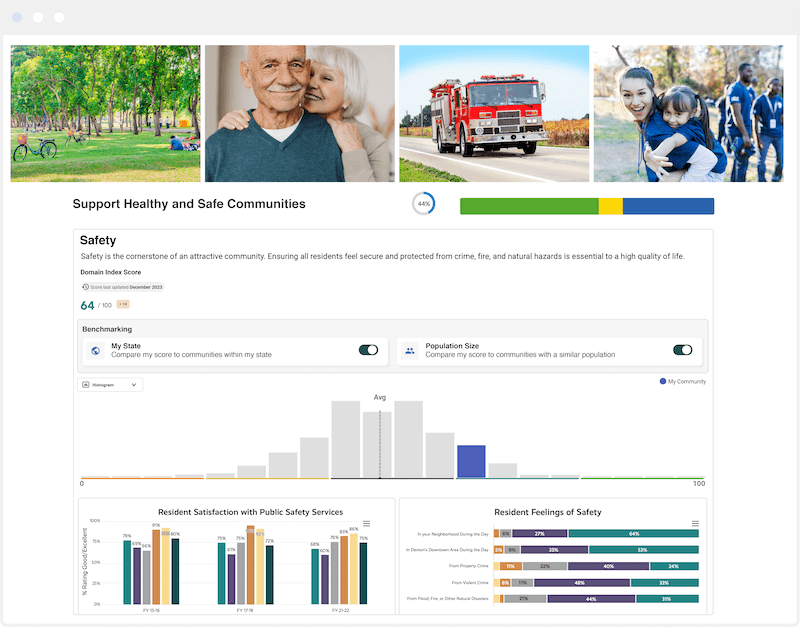Click the people icon beside Population Size

click(x=410, y=350)
